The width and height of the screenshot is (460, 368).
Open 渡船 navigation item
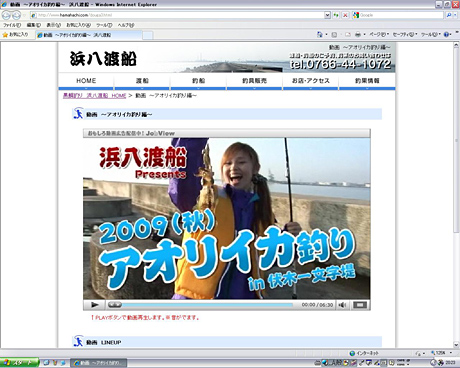click(x=142, y=81)
